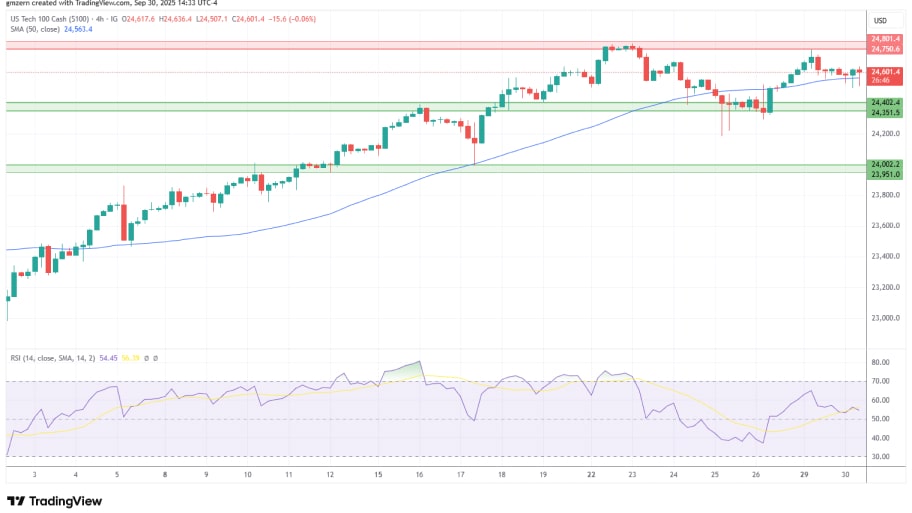Click the green 24,002.2 price label

886,164
